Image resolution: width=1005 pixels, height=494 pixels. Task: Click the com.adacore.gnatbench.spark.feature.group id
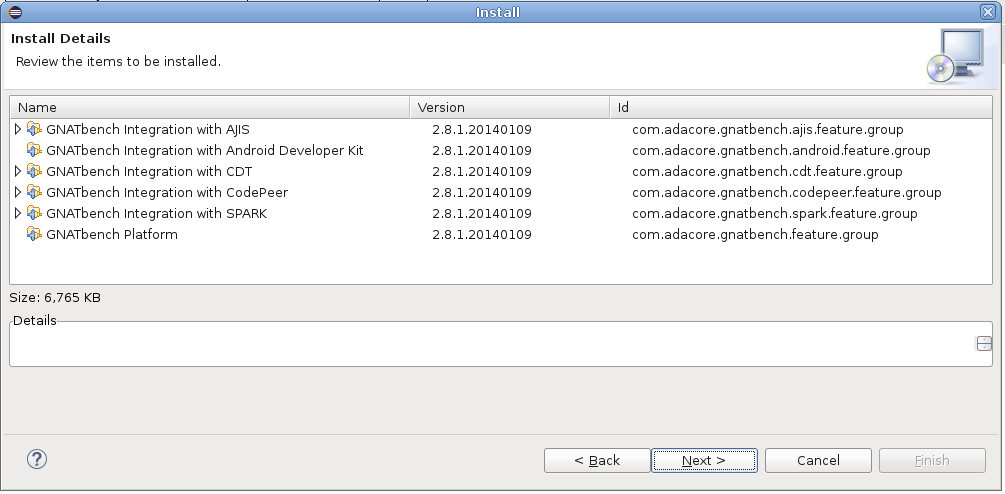(775, 213)
